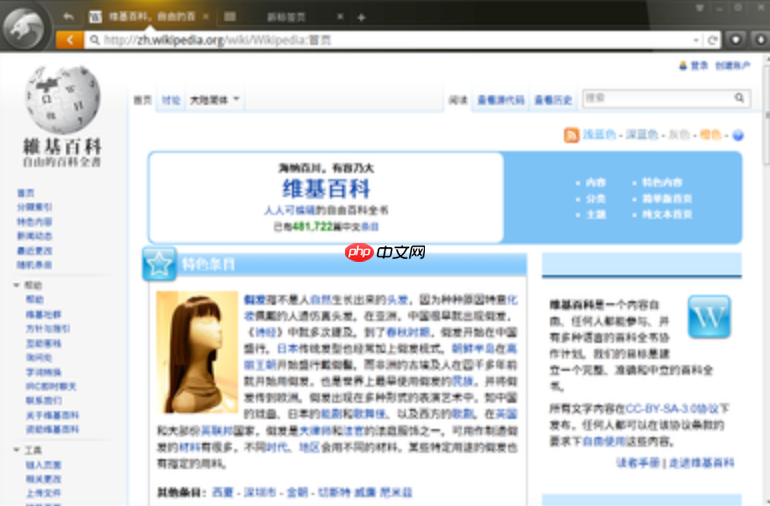Open the 大陆简体 language variant dropdown
Viewport: 770px width, 506px height.
tap(214, 100)
